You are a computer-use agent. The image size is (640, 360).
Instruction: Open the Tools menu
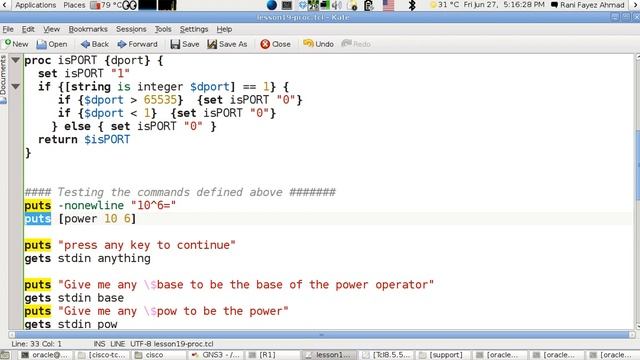163,29
